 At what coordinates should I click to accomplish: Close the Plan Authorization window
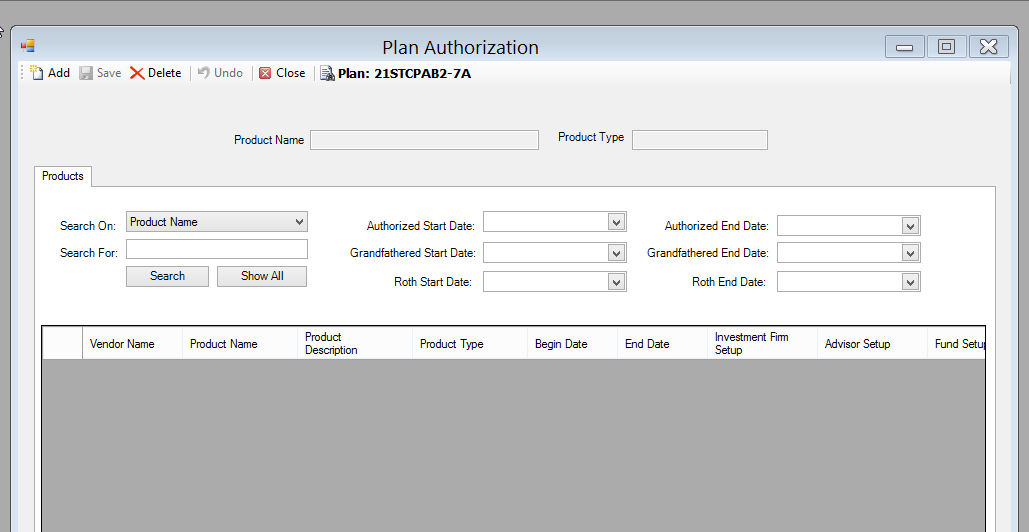click(x=989, y=47)
